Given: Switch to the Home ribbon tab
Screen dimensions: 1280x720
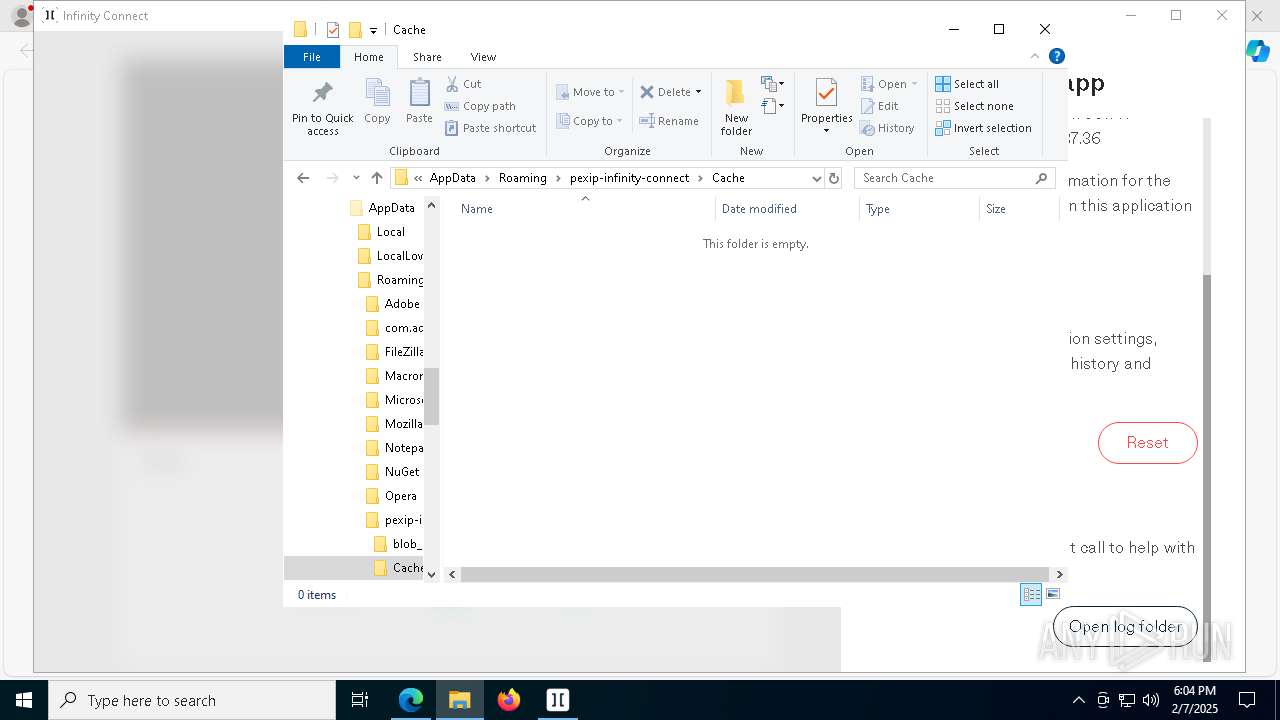Looking at the screenshot, I should coord(368,57).
